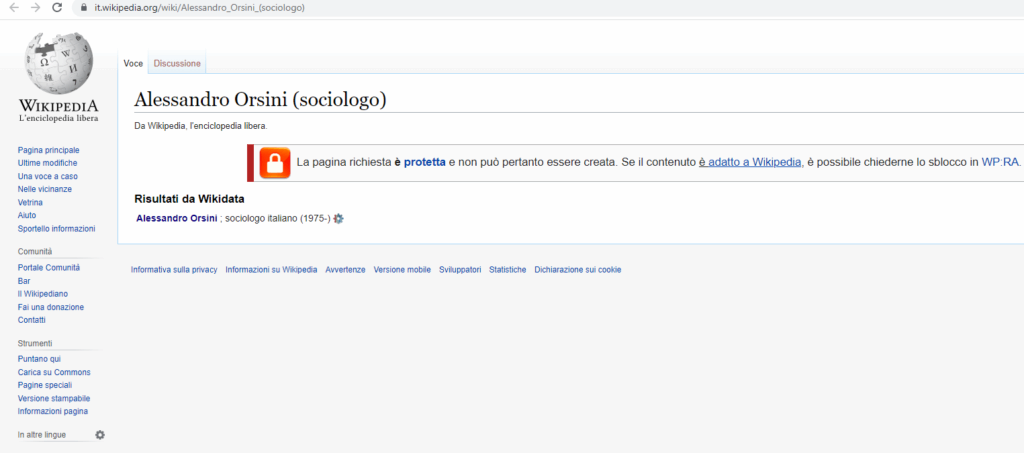Open Informativa sulla privacy footer link
The width and height of the screenshot is (1024, 453).
pos(174,270)
